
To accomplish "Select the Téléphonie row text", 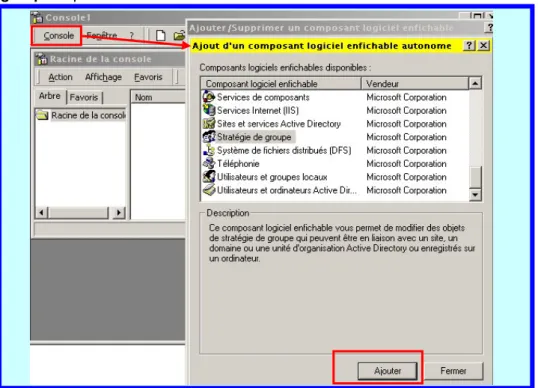I will pyautogui.click(x=238, y=164).
